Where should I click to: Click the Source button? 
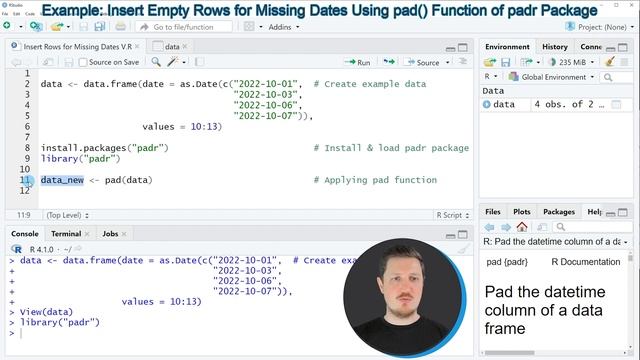(x=423, y=62)
